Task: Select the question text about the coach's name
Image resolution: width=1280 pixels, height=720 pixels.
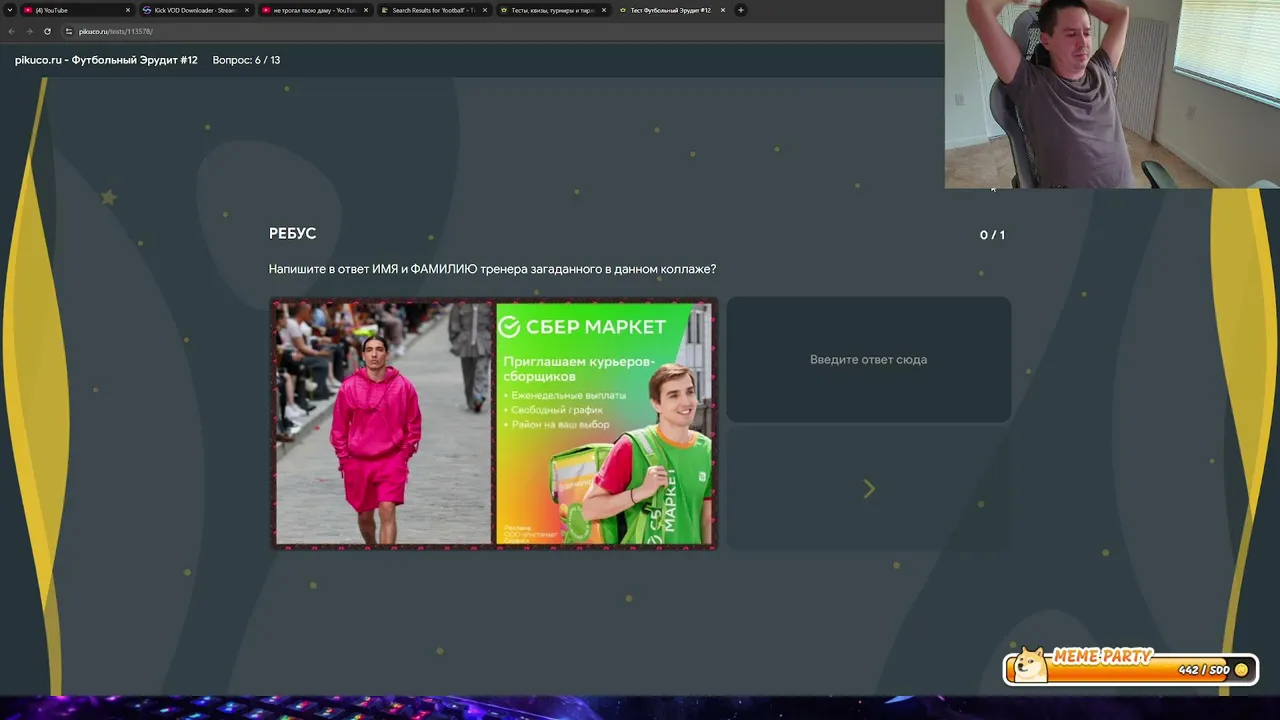Action: (x=492, y=269)
